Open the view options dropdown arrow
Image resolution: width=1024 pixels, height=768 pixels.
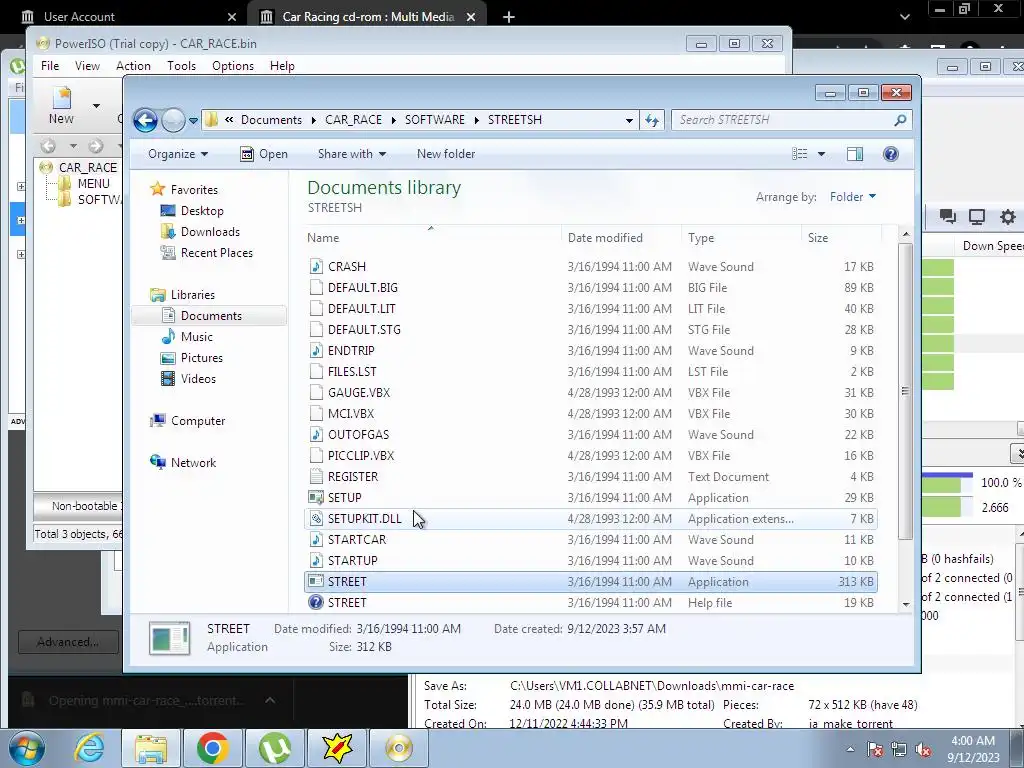point(822,154)
